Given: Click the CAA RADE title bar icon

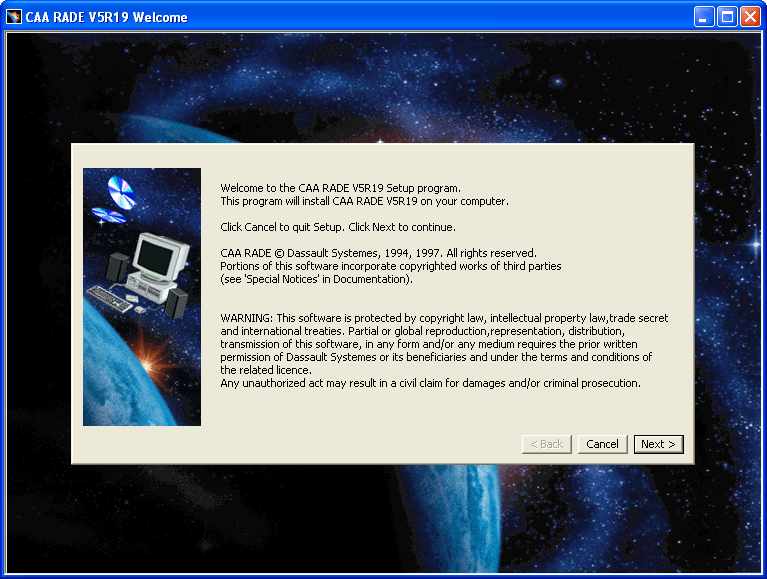Looking at the screenshot, I should tap(13, 17).
